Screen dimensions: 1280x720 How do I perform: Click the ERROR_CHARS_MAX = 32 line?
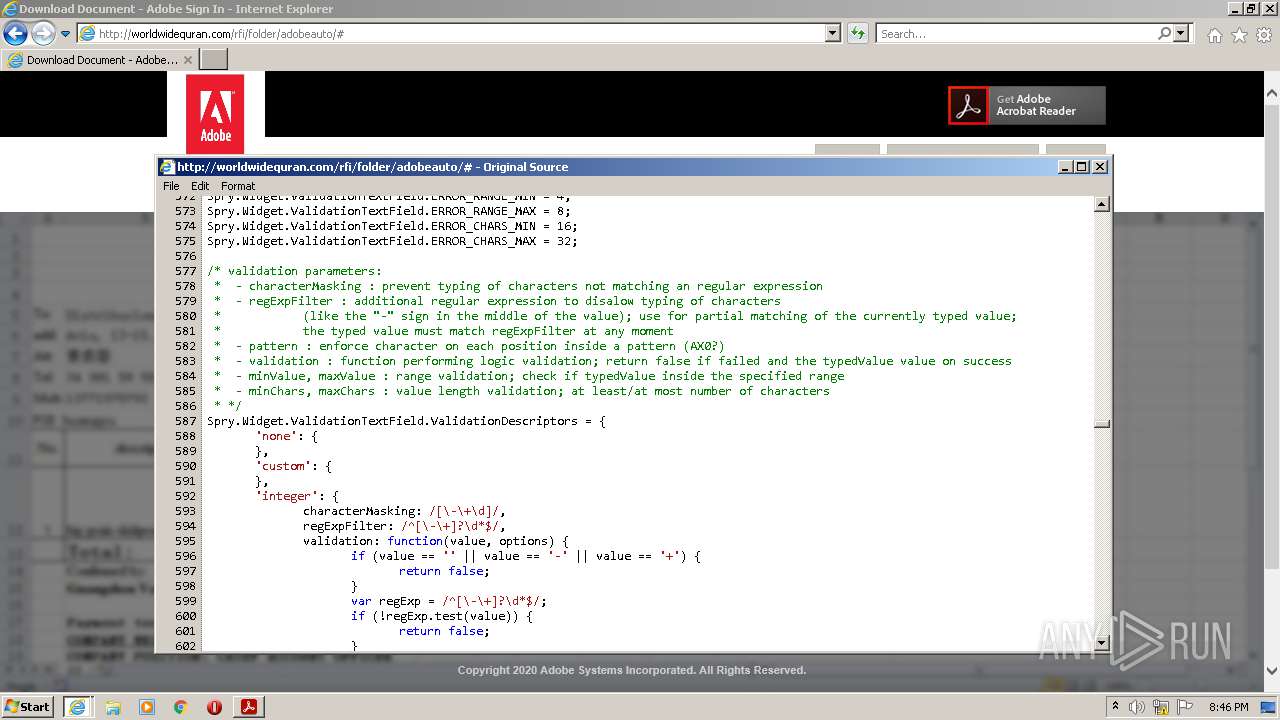point(392,241)
